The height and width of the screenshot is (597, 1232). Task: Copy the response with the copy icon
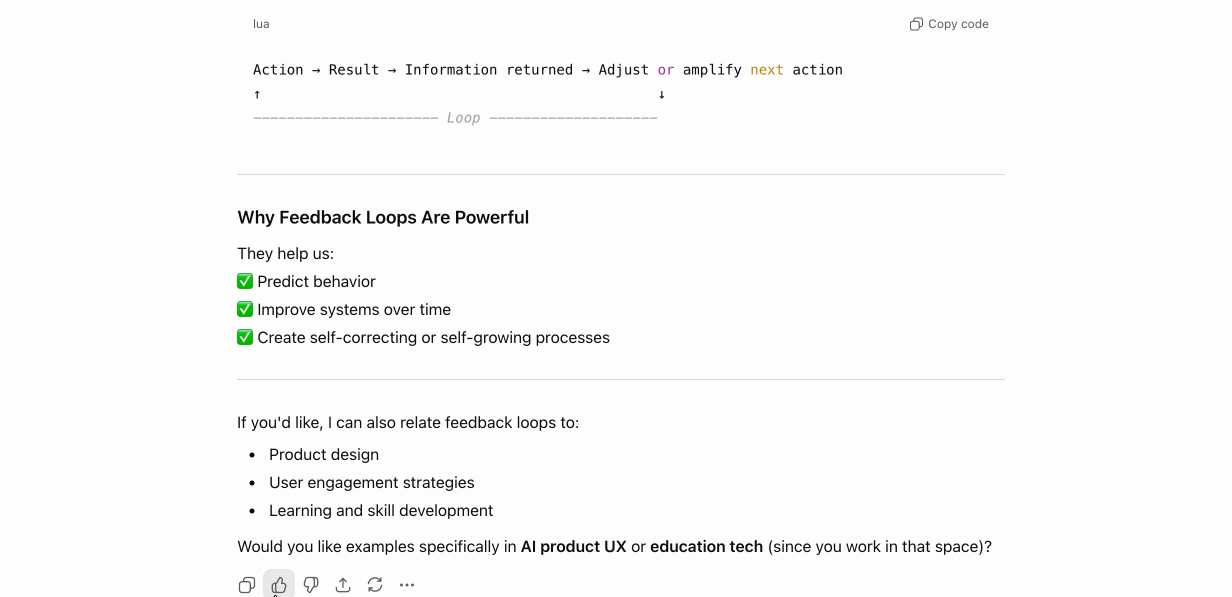(x=247, y=585)
